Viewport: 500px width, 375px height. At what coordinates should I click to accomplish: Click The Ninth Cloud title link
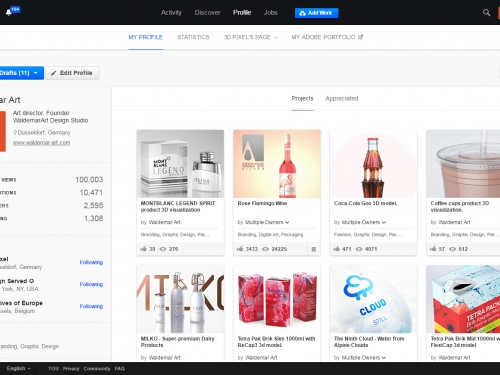pos(369,342)
